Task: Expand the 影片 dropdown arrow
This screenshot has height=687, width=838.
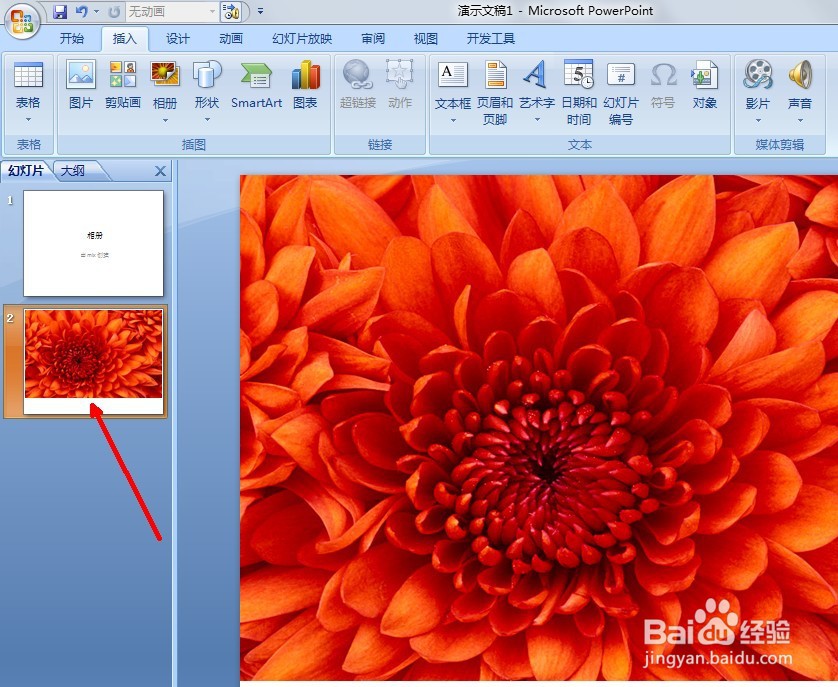Action: point(758,120)
